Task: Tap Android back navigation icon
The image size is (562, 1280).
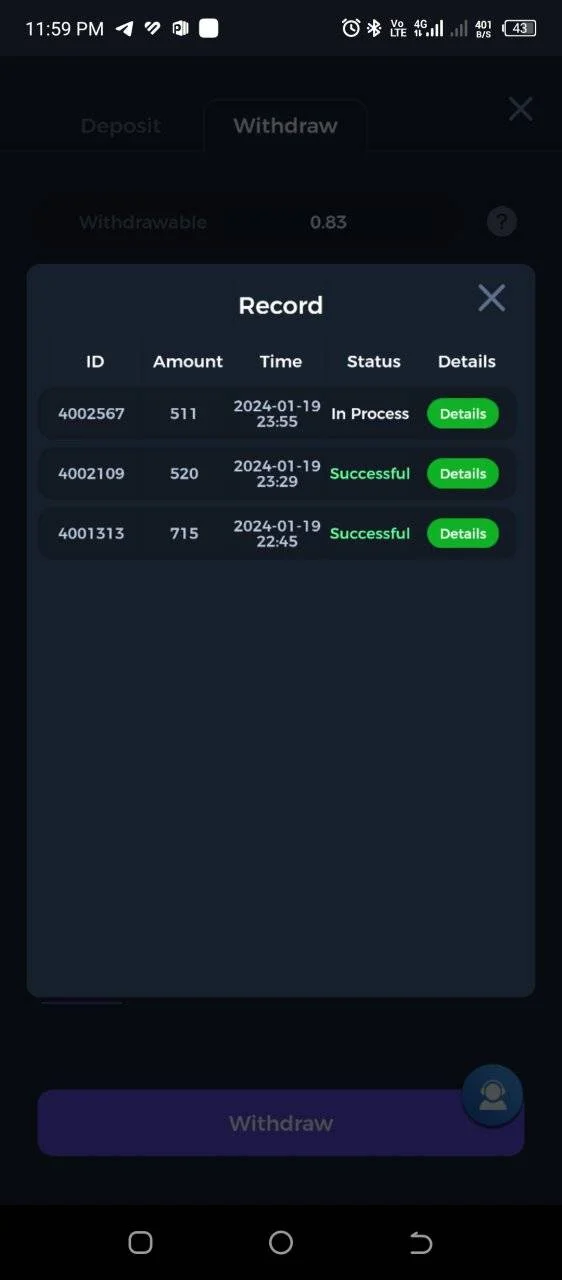Action: click(x=421, y=1242)
